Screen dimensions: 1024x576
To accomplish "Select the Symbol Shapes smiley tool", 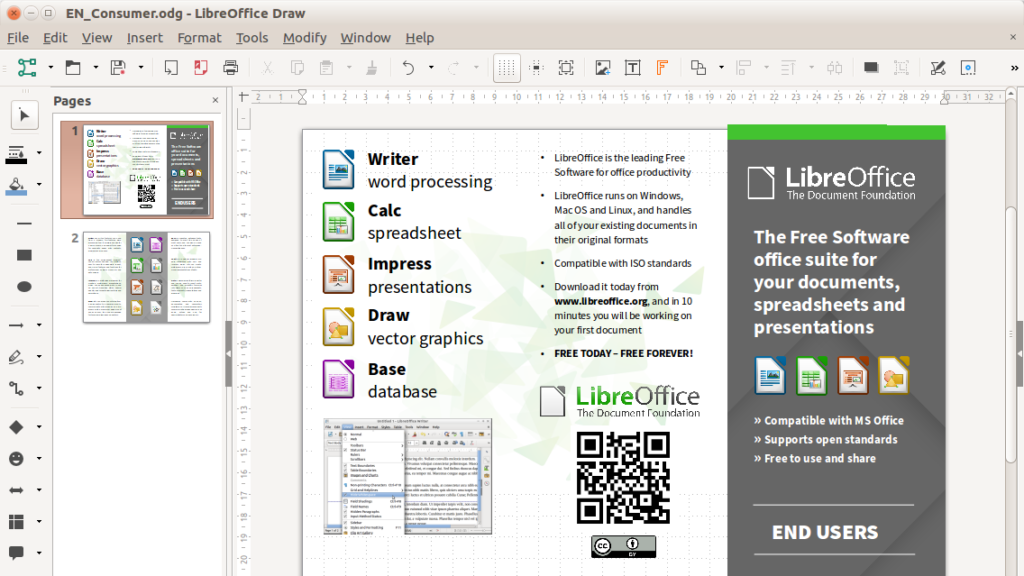I will (16, 458).
